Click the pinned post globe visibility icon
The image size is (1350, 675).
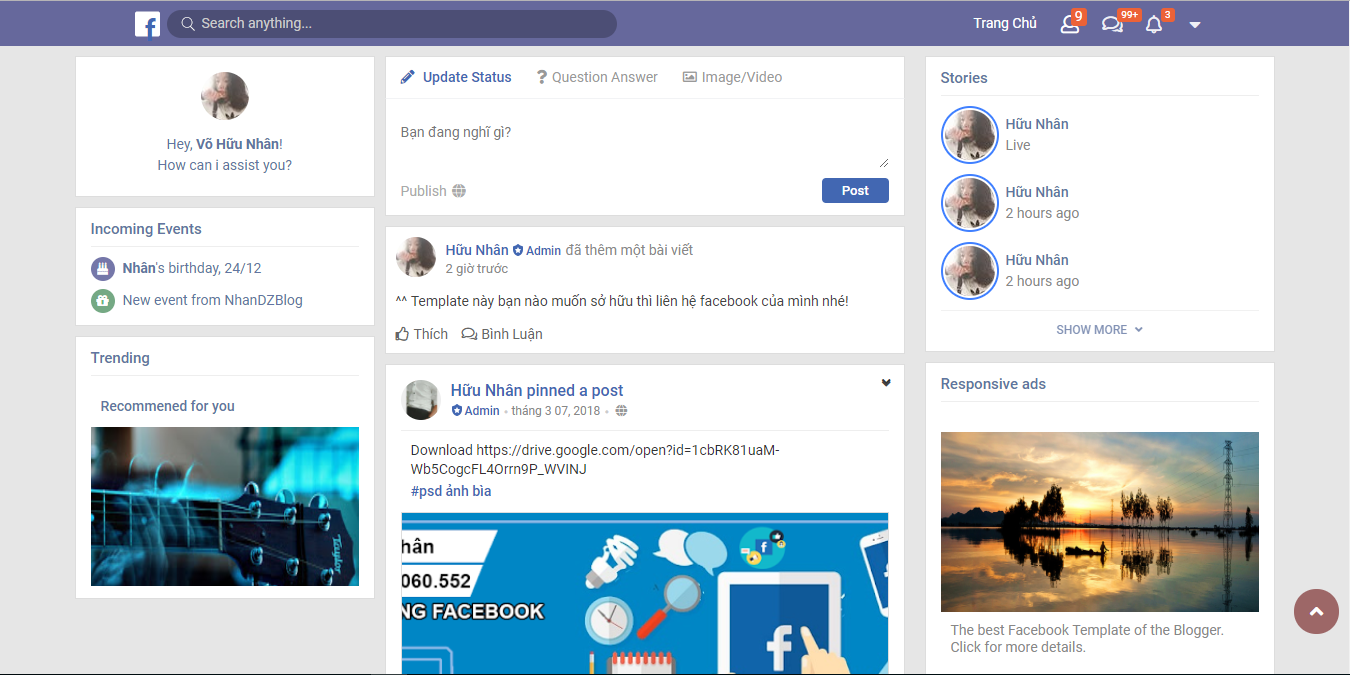point(622,411)
